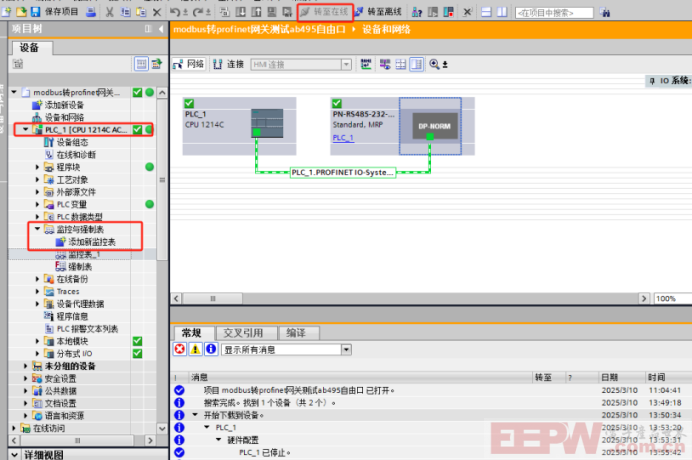Screen dimensions: 692x460
Task: Collapse the PLC_1 [CPU 1214C] node
Action: pos(25,129)
